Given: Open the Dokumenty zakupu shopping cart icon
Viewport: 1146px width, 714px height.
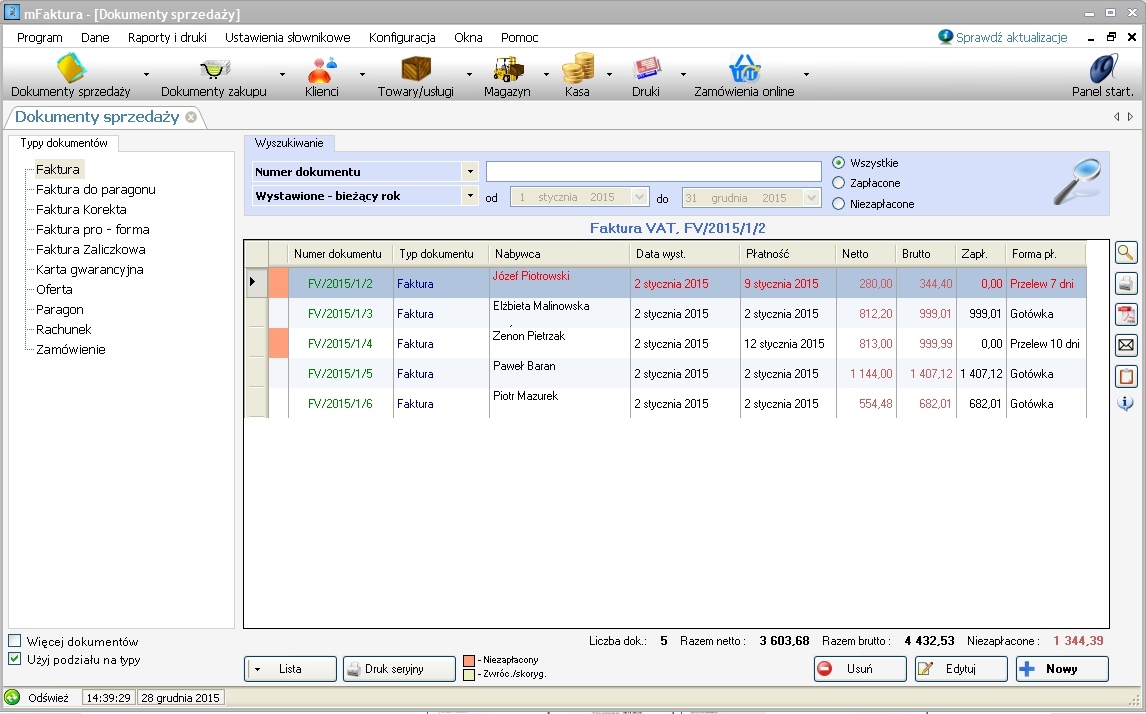Looking at the screenshot, I should click(x=214, y=69).
